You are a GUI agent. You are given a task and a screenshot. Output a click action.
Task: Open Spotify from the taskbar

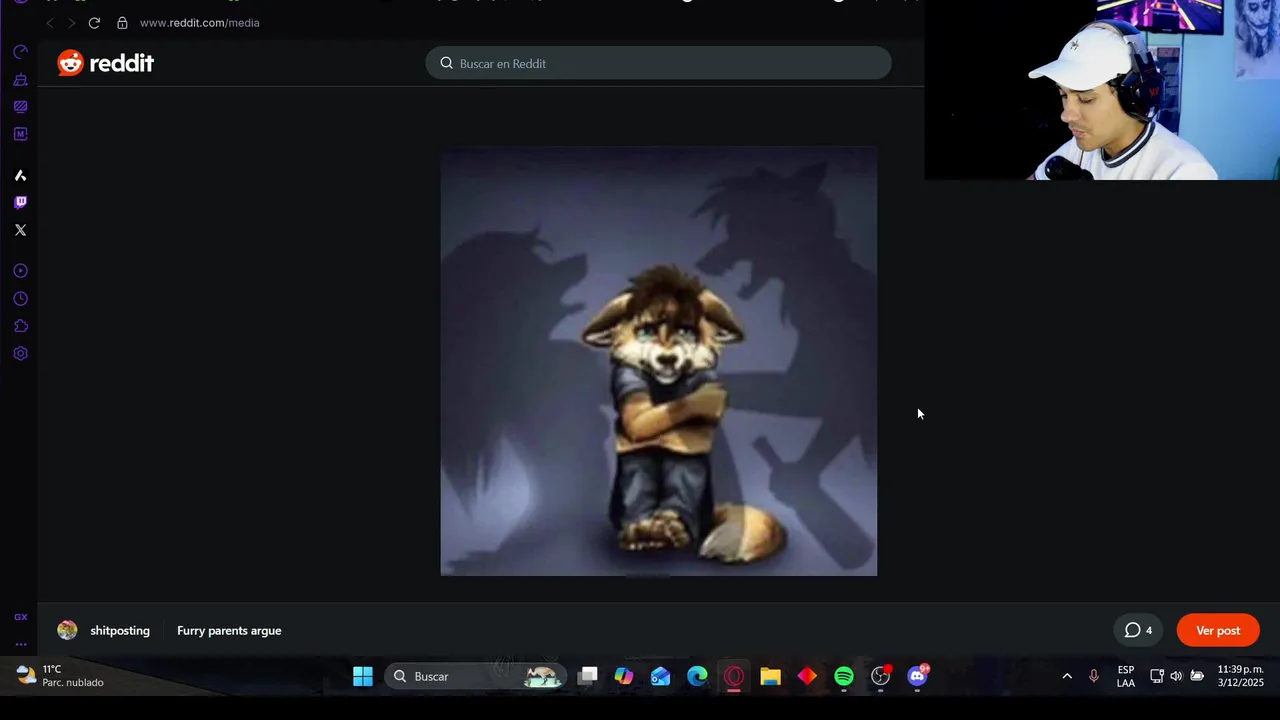pyautogui.click(x=844, y=677)
